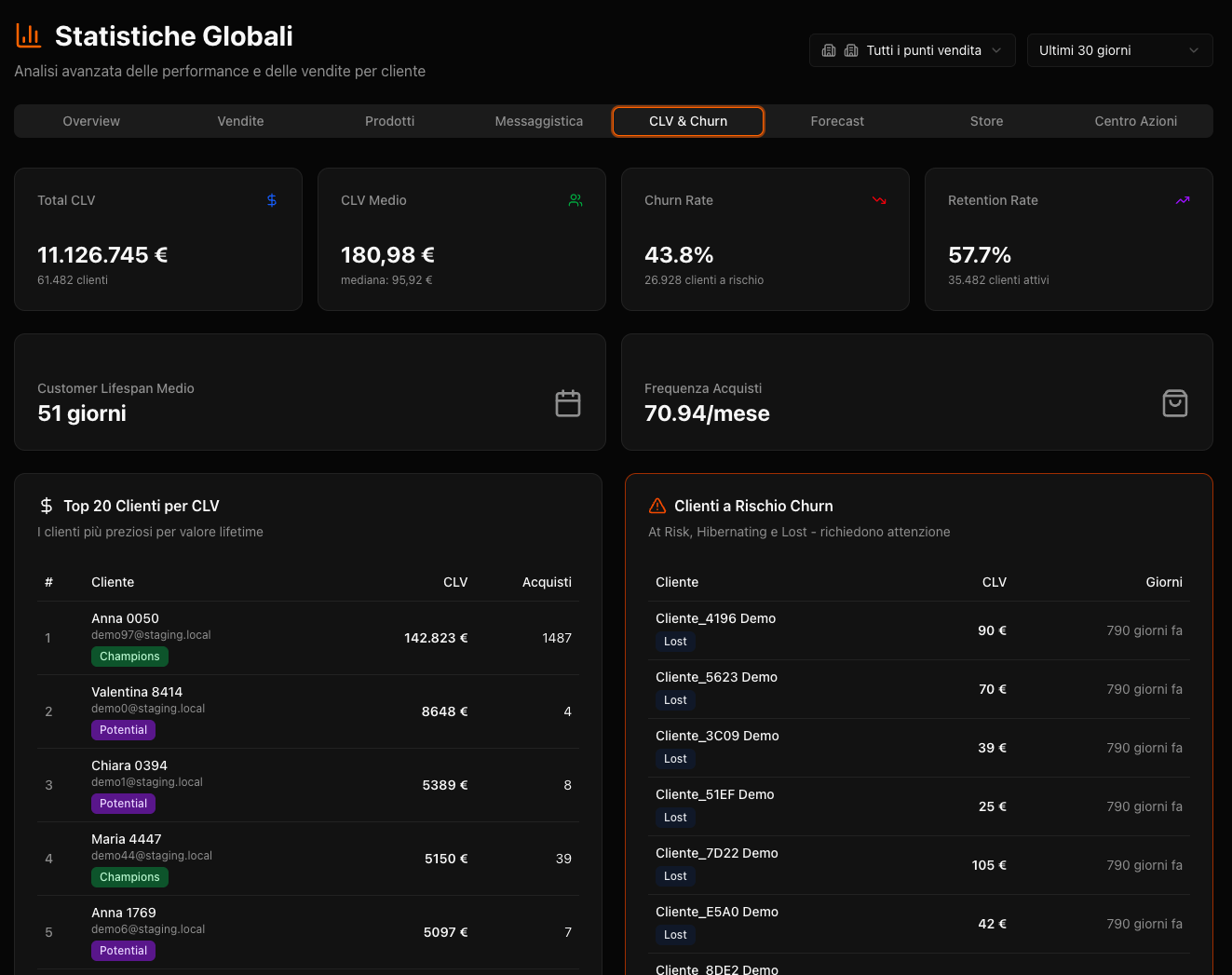Viewport: 1232px width, 975px height.
Task: Click the purple trending-up Retention Rate icon
Action: pyautogui.click(x=1183, y=200)
